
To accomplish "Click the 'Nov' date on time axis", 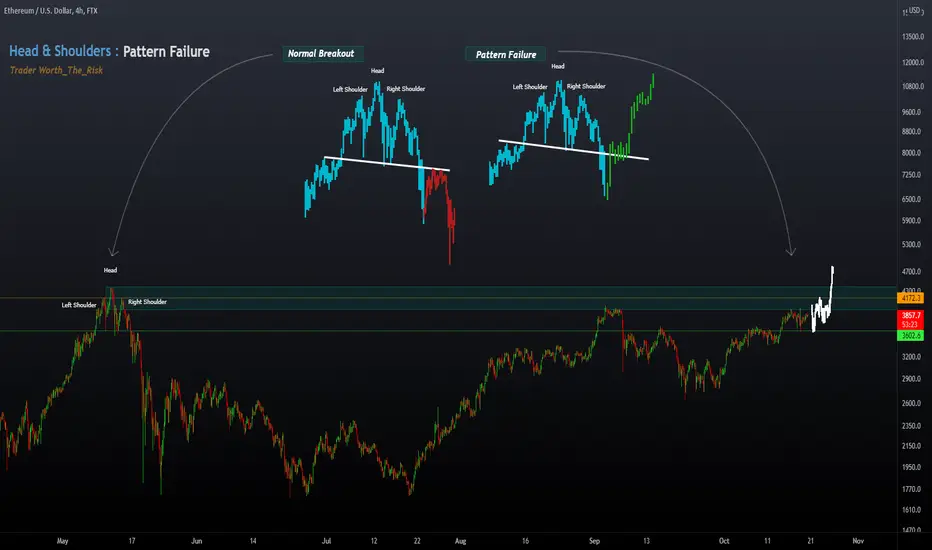I will click(858, 541).
